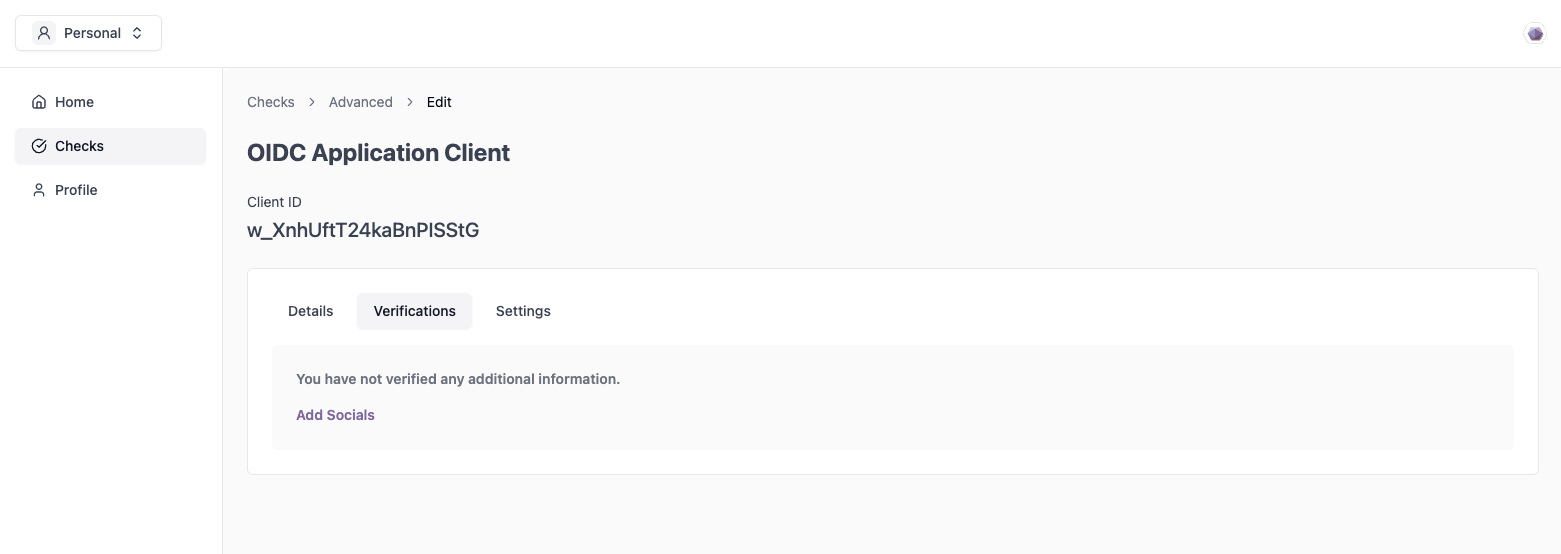Screen dimensions: 1561x554
Task: Click chevron separator after Checks breadcrumb
Action: (x=312, y=102)
